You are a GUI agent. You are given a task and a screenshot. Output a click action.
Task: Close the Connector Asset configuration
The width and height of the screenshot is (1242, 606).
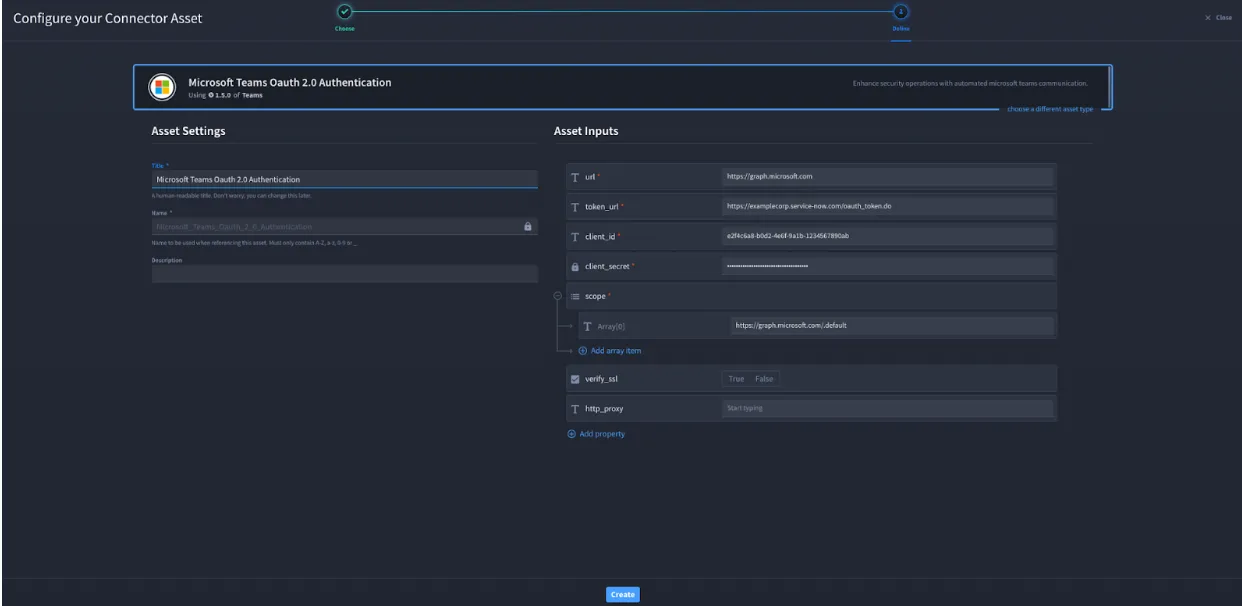click(x=1218, y=18)
